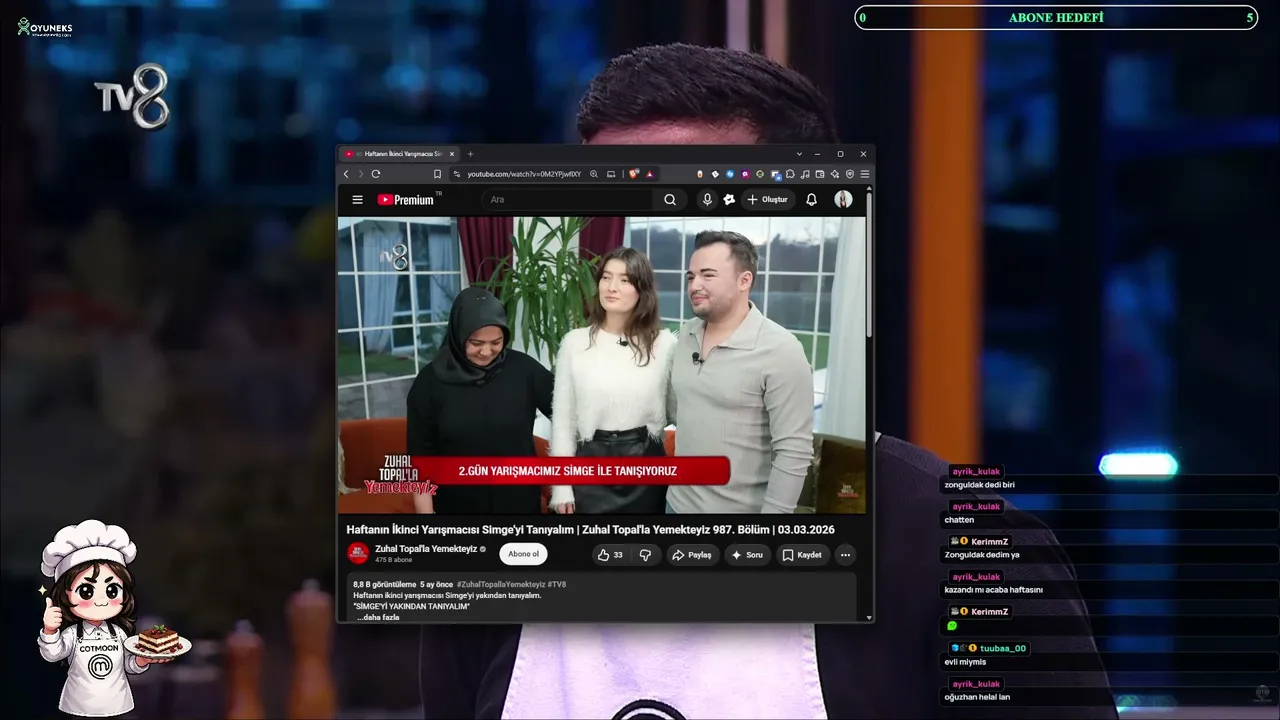Click chat message 'Zonguldak dedim ya'
This screenshot has width=1280, height=720.
[x=982, y=555]
